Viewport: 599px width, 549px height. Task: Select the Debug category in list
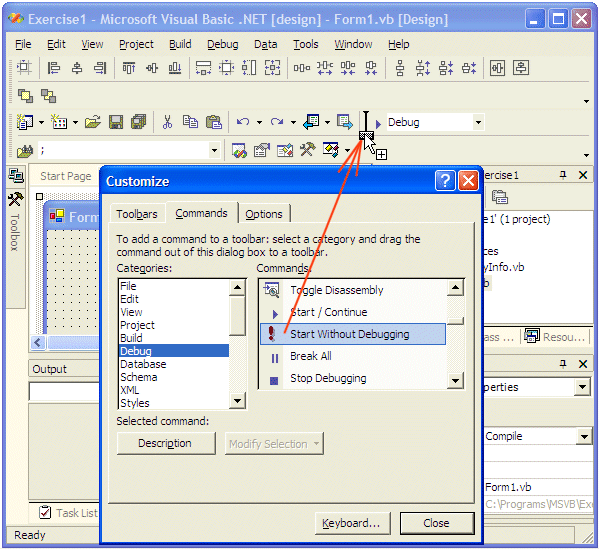(x=174, y=351)
